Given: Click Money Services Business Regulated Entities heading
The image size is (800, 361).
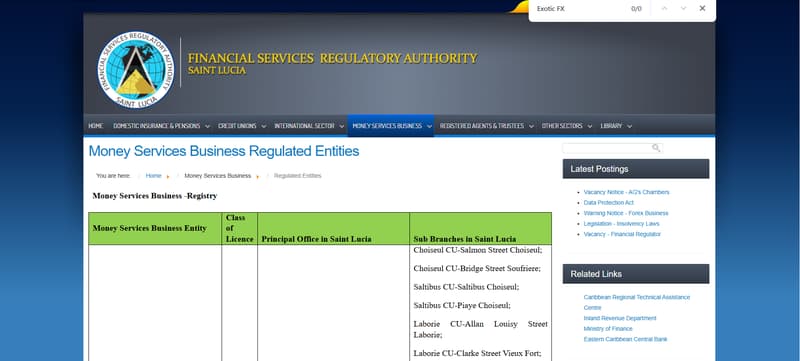Looking at the screenshot, I should 224,151.
